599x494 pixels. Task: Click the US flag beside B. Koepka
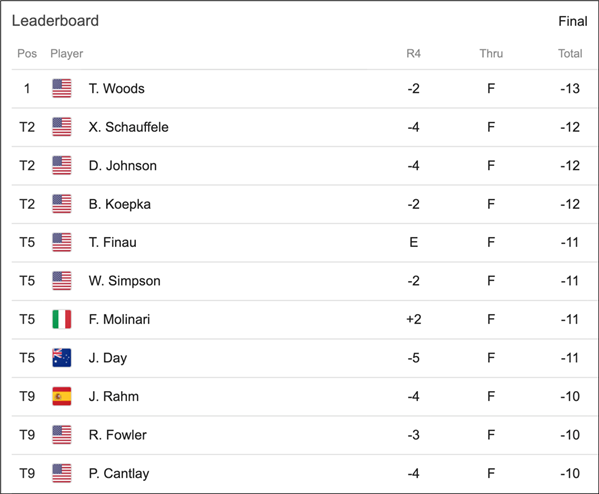[x=62, y=204]
